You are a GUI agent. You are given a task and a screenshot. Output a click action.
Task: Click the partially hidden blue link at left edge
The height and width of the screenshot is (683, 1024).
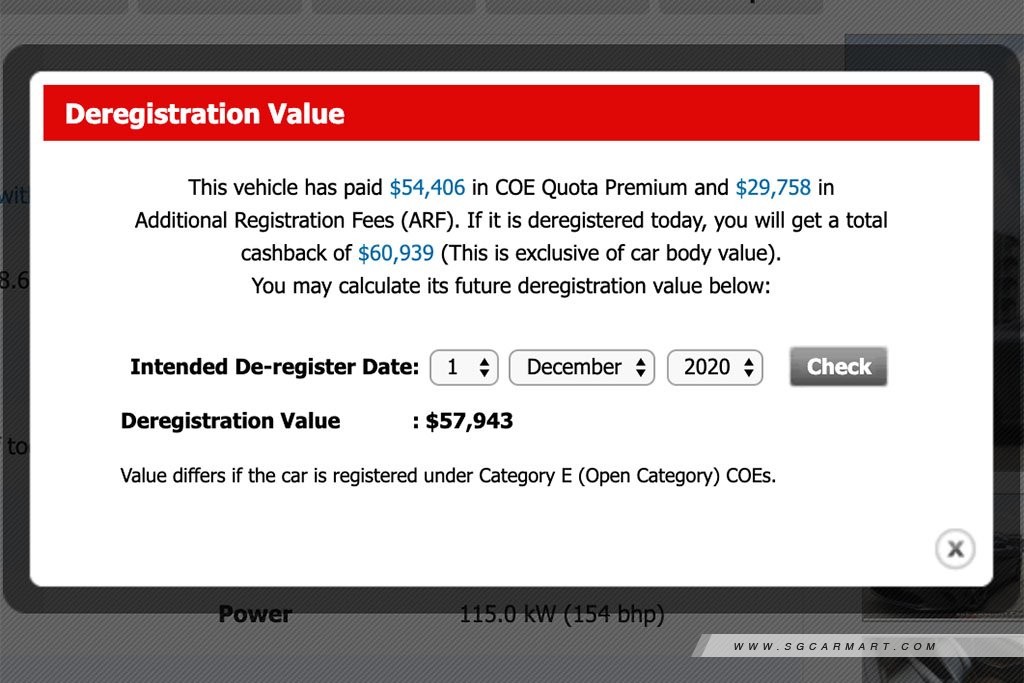point(14,195)
